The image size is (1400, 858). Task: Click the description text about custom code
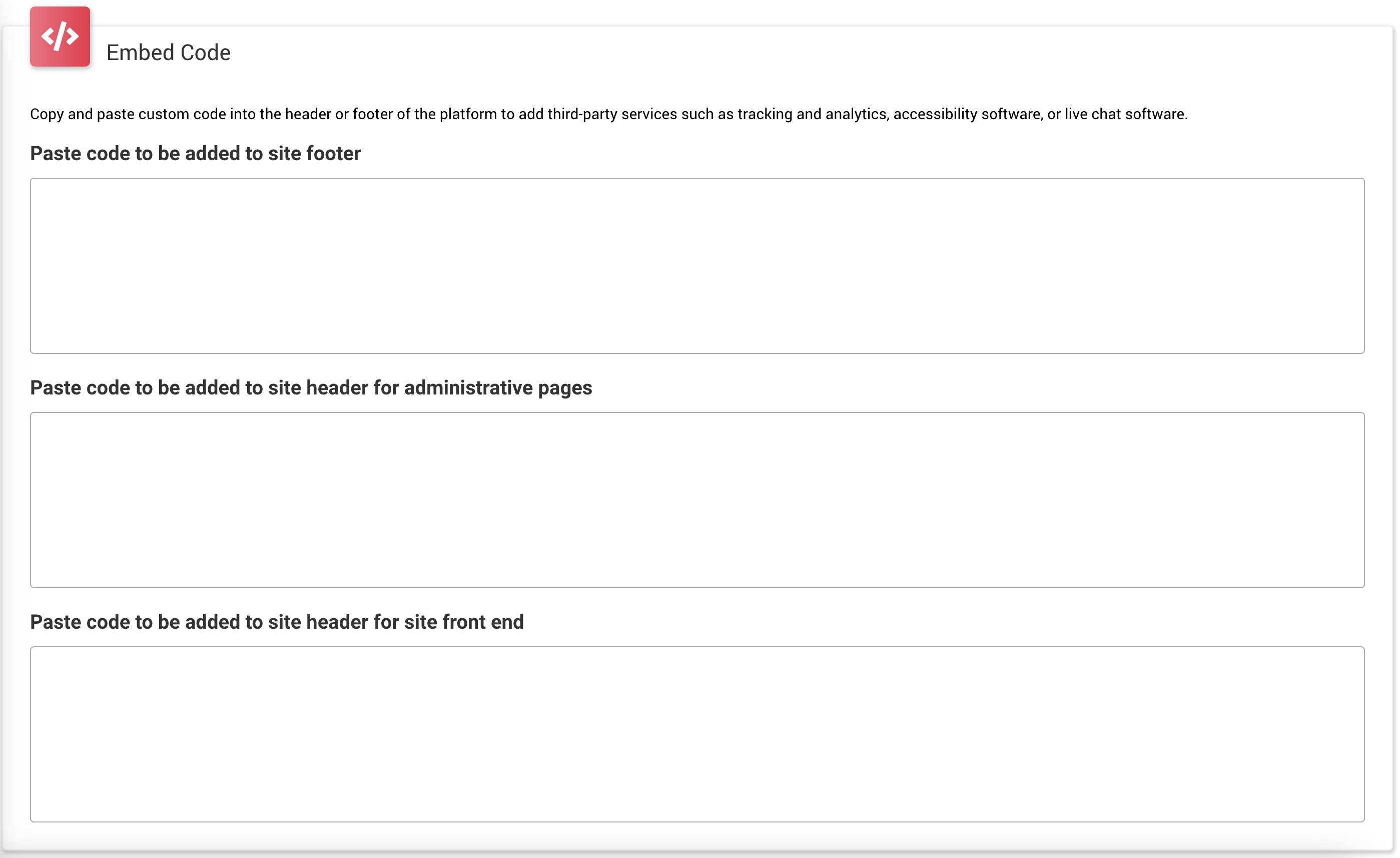pos(608,114)
